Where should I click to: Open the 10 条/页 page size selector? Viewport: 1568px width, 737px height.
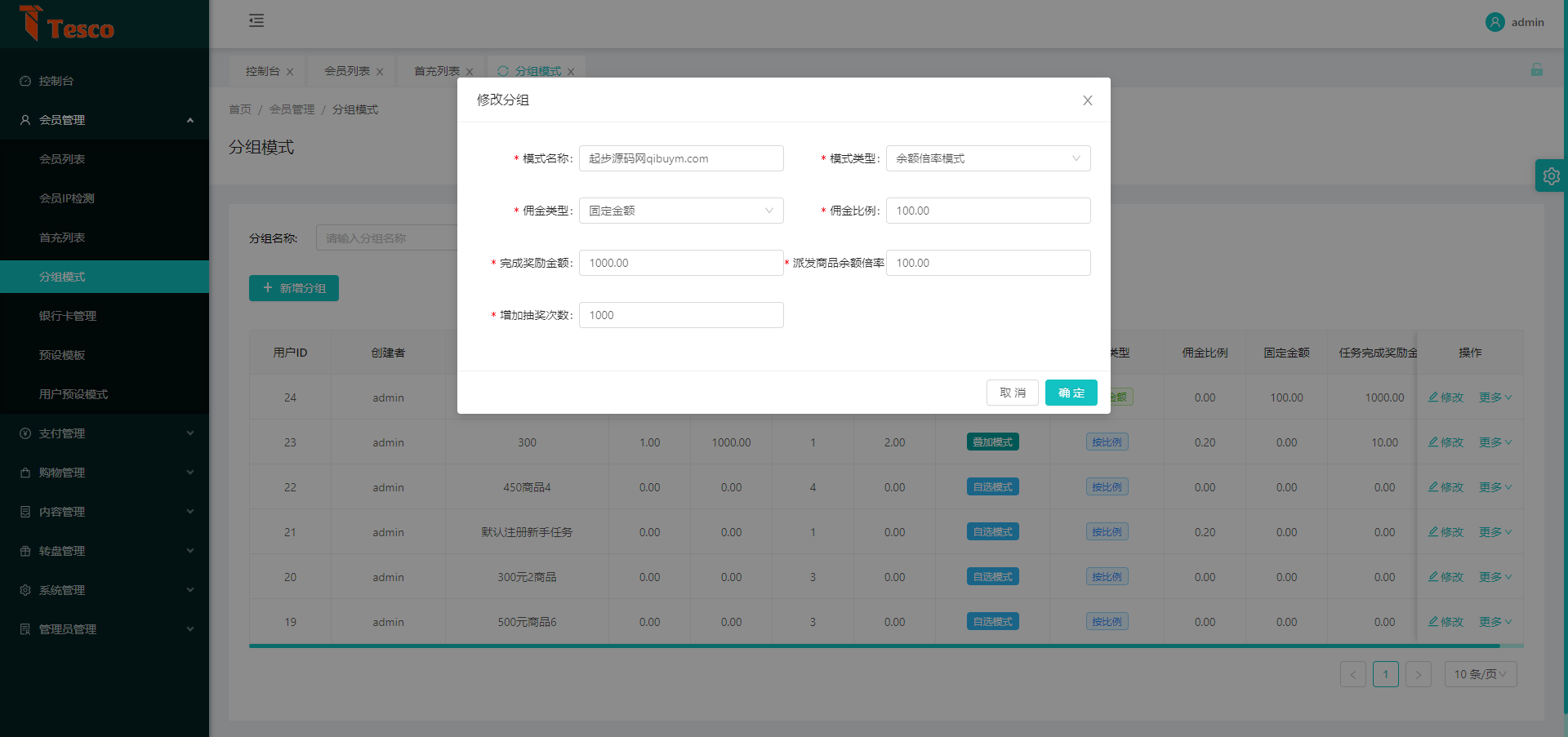pyautogui.click(x=1480, y=674)
